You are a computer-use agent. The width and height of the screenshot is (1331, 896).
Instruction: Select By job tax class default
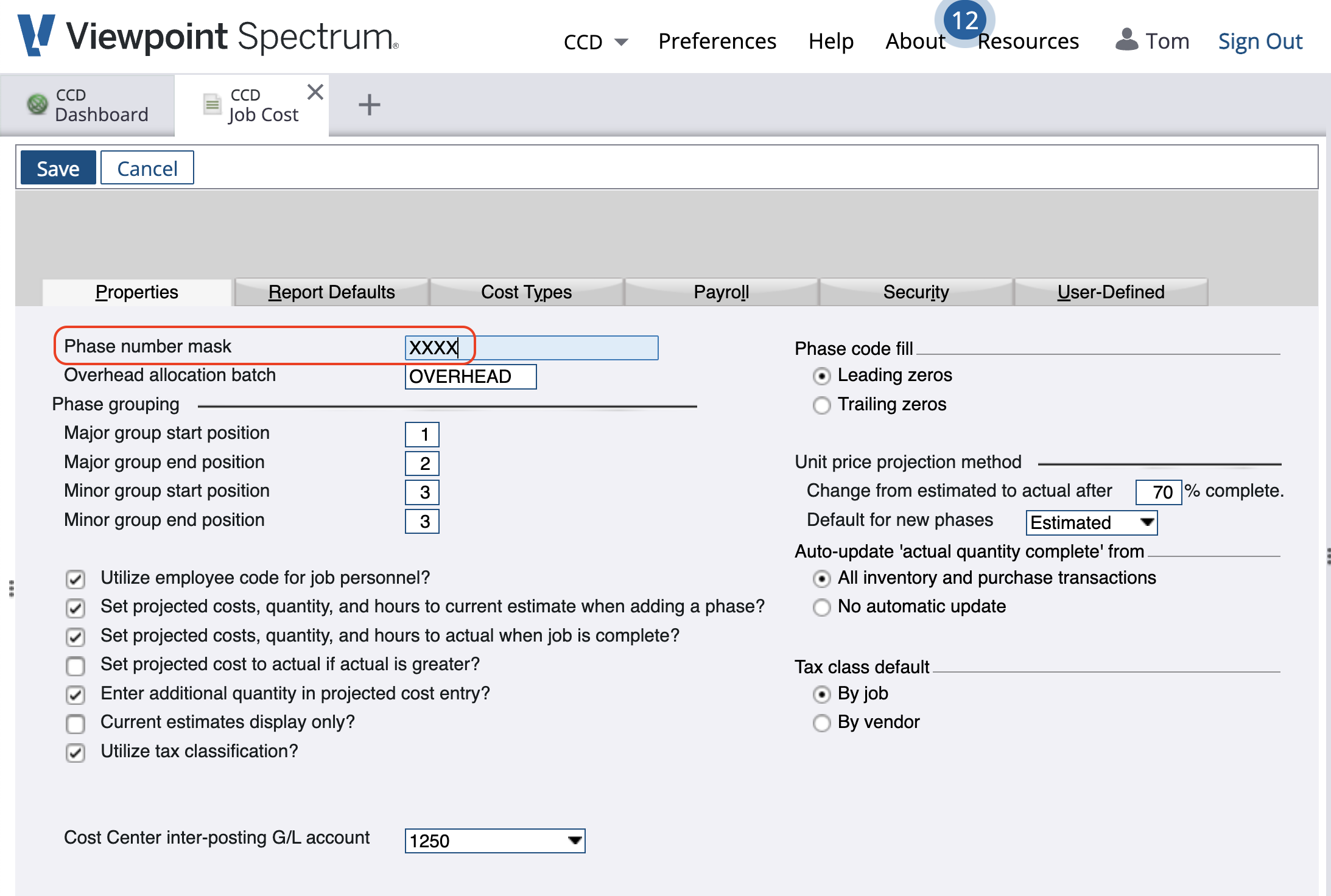coord(821,694)
